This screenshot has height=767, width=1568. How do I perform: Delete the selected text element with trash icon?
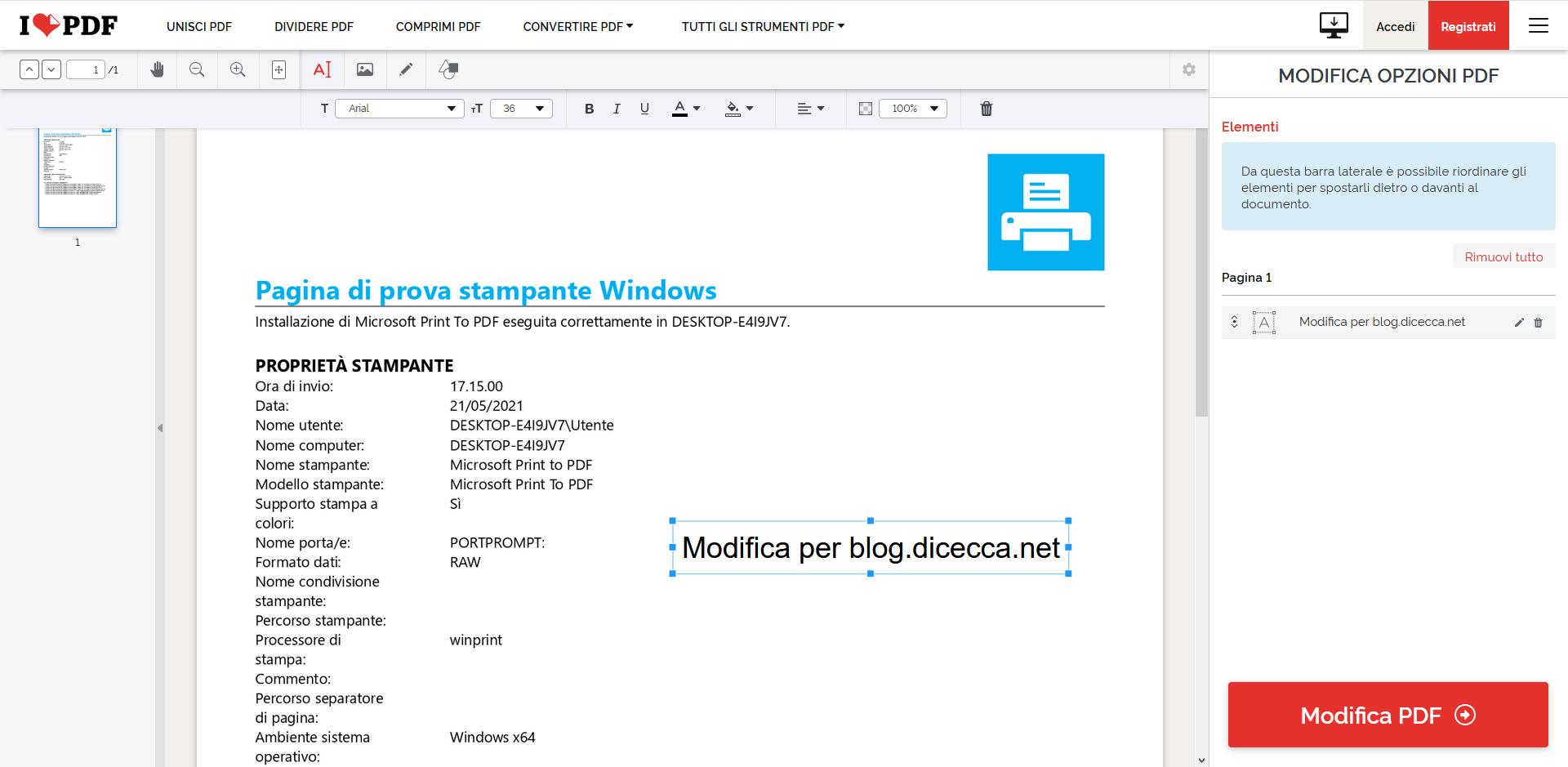(x=986, y=108)
